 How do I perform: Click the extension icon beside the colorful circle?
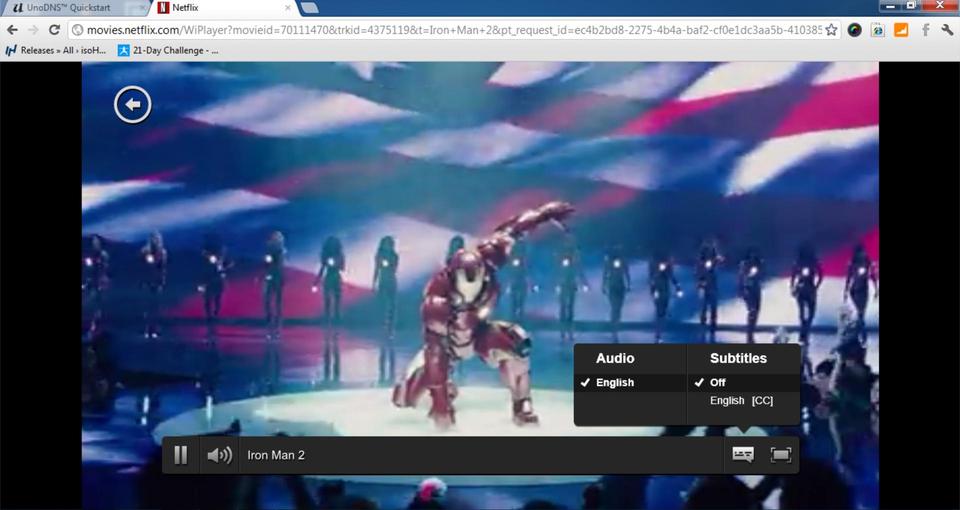[x=878, y=30]
